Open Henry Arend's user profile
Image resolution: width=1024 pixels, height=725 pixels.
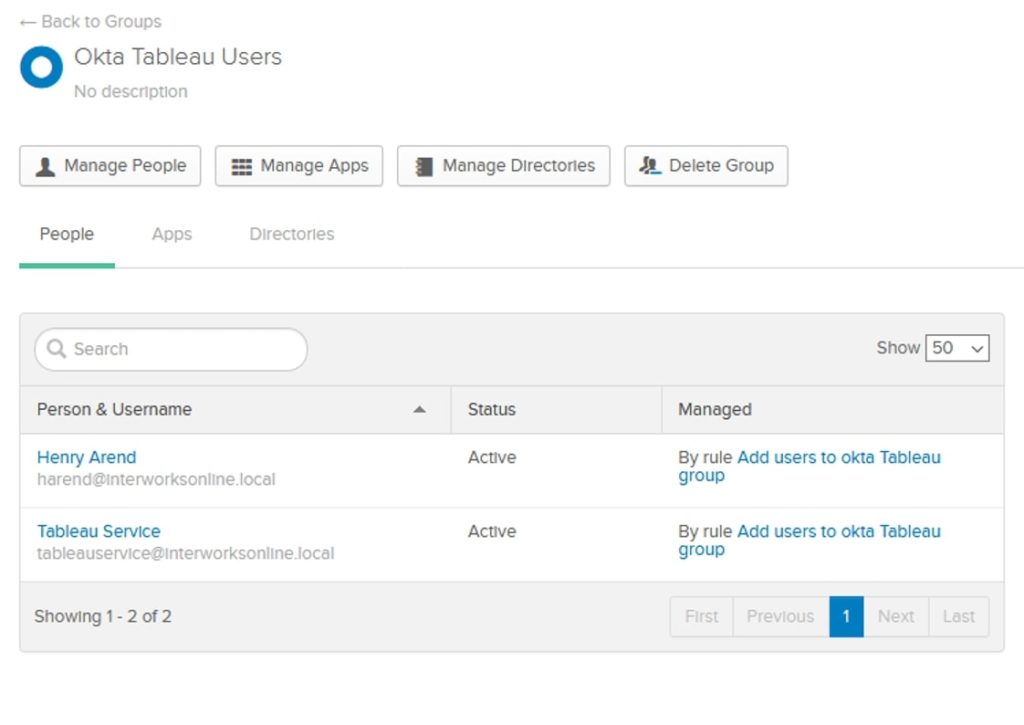[x=86, y=457]
